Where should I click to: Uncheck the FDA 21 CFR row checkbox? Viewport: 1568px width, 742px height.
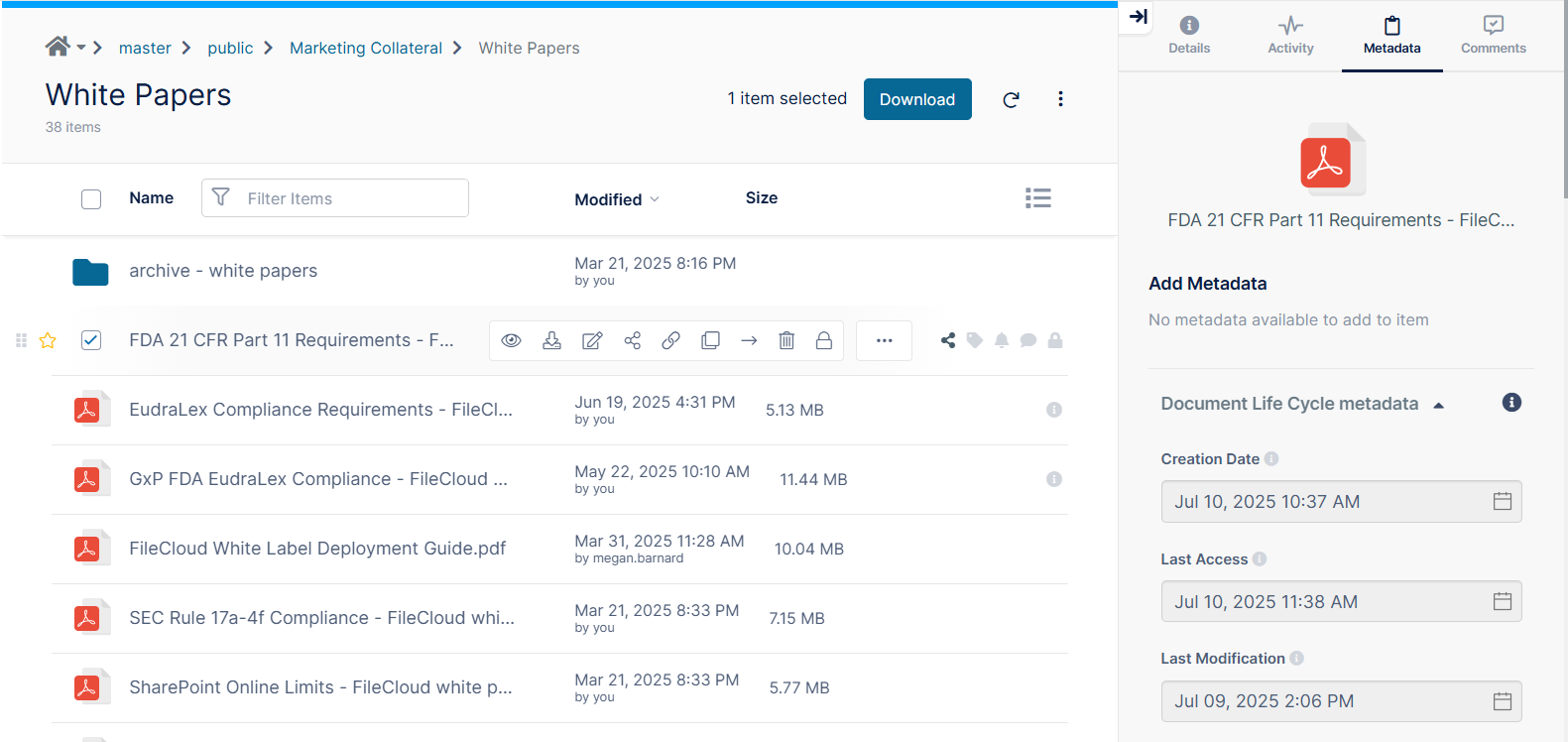pos(91,340)
